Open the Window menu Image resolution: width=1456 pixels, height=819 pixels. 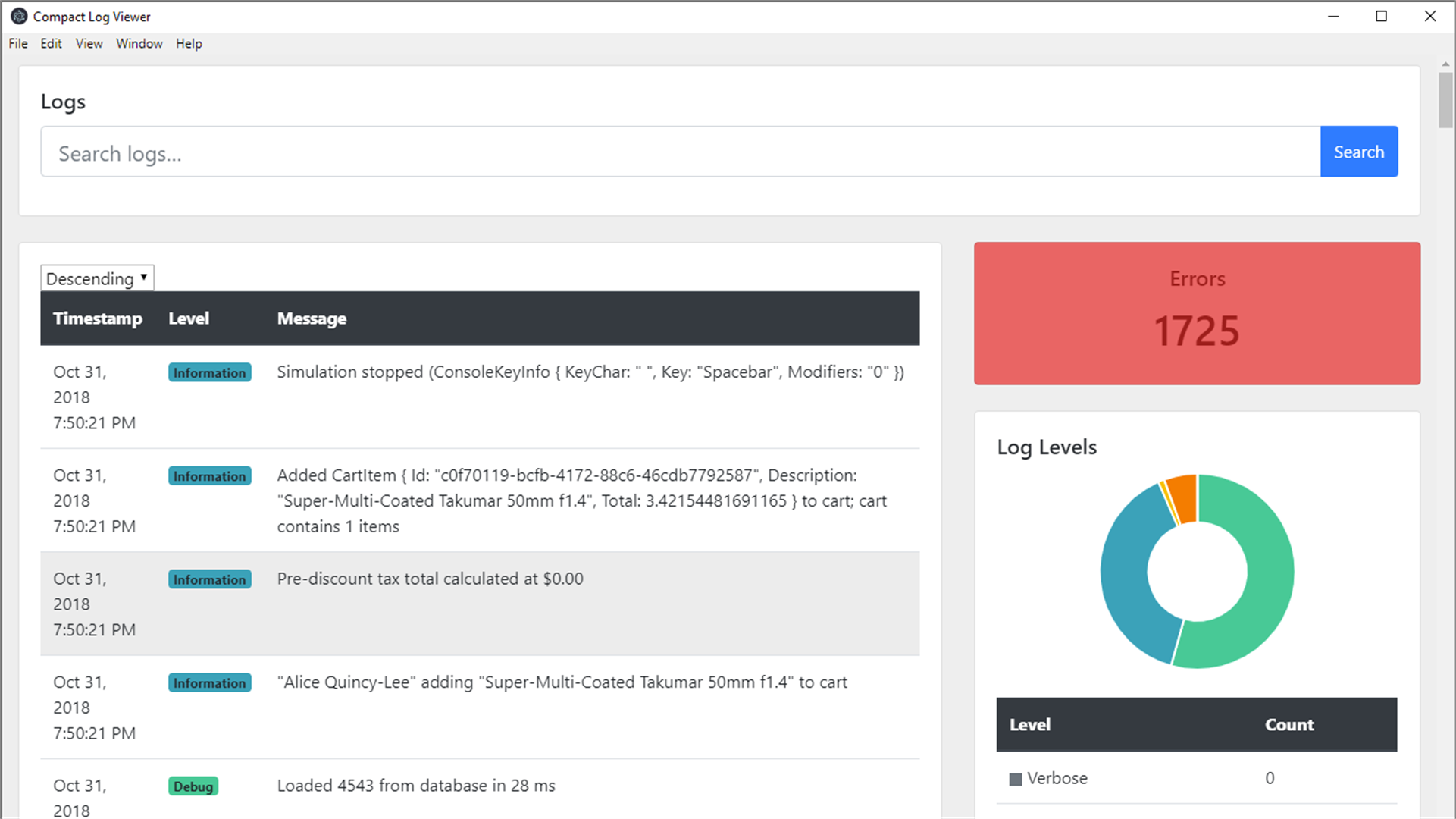139,43
